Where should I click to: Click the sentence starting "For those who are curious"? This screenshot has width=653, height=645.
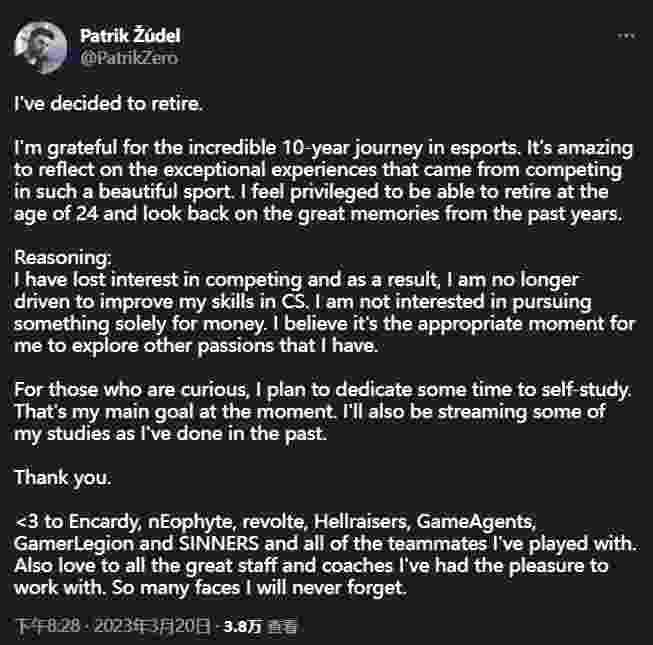[323, 390]
